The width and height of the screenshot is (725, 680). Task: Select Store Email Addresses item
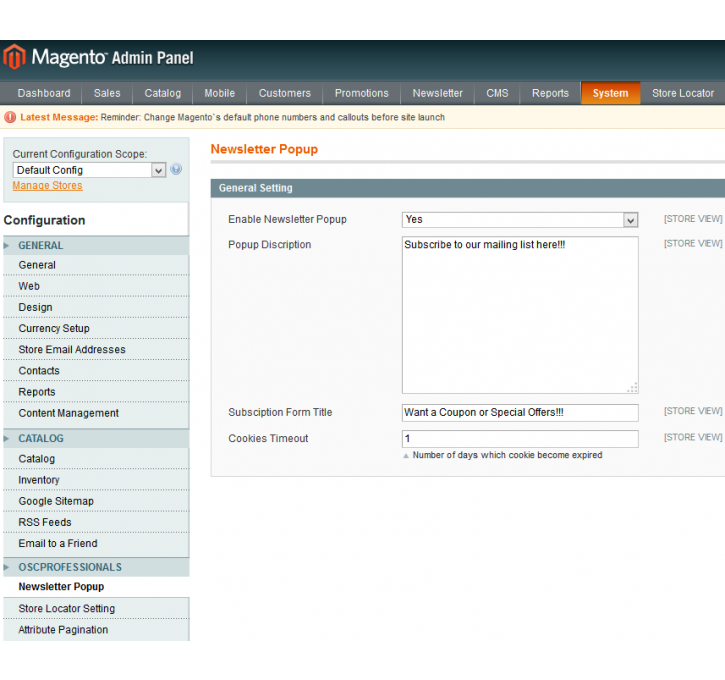[x=96, y=349]
